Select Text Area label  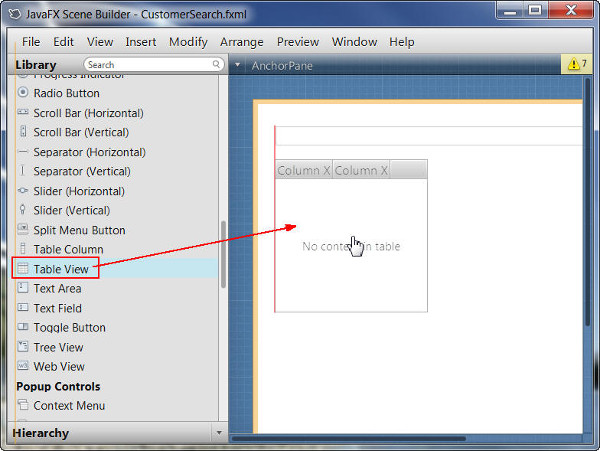coord(57,288)
